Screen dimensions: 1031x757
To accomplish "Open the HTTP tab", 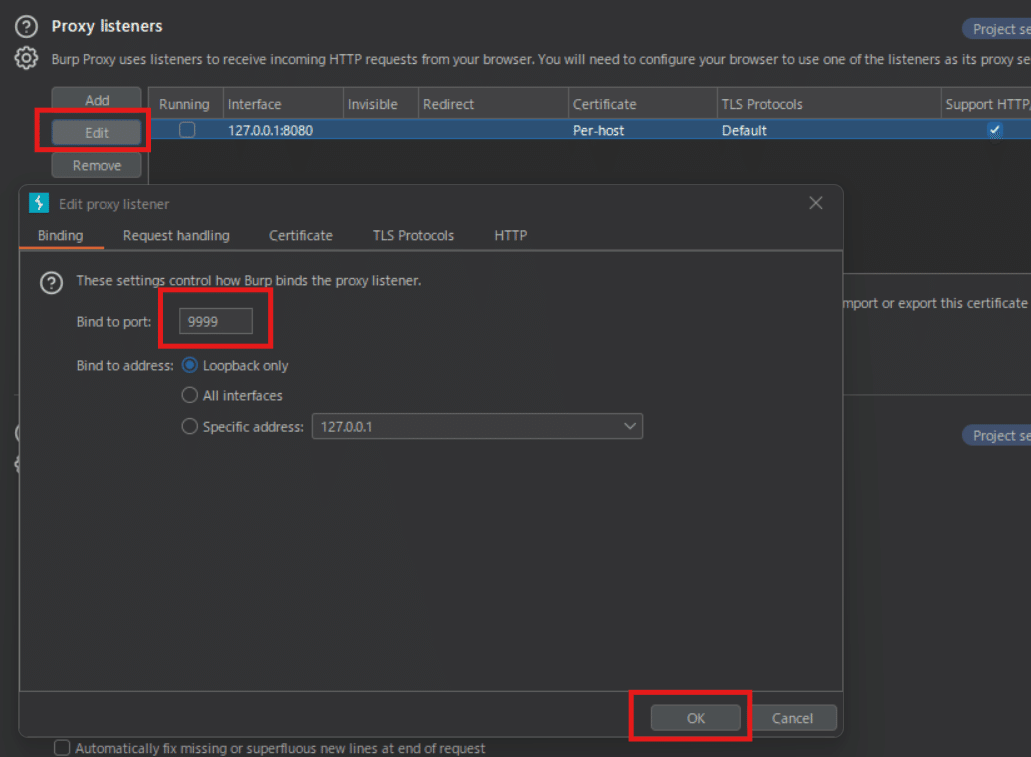I will [510, 235].
